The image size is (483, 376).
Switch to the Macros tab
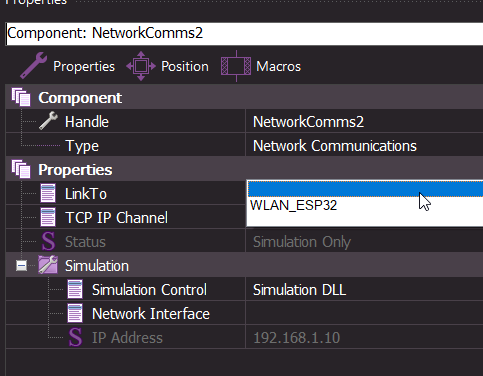click(x=279, y=66)
